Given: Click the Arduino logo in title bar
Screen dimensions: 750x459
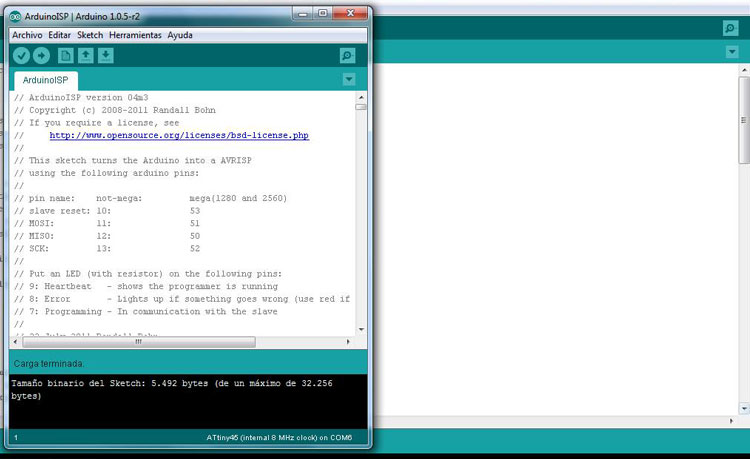Looking at the screenshot, I should click(15, 17).
